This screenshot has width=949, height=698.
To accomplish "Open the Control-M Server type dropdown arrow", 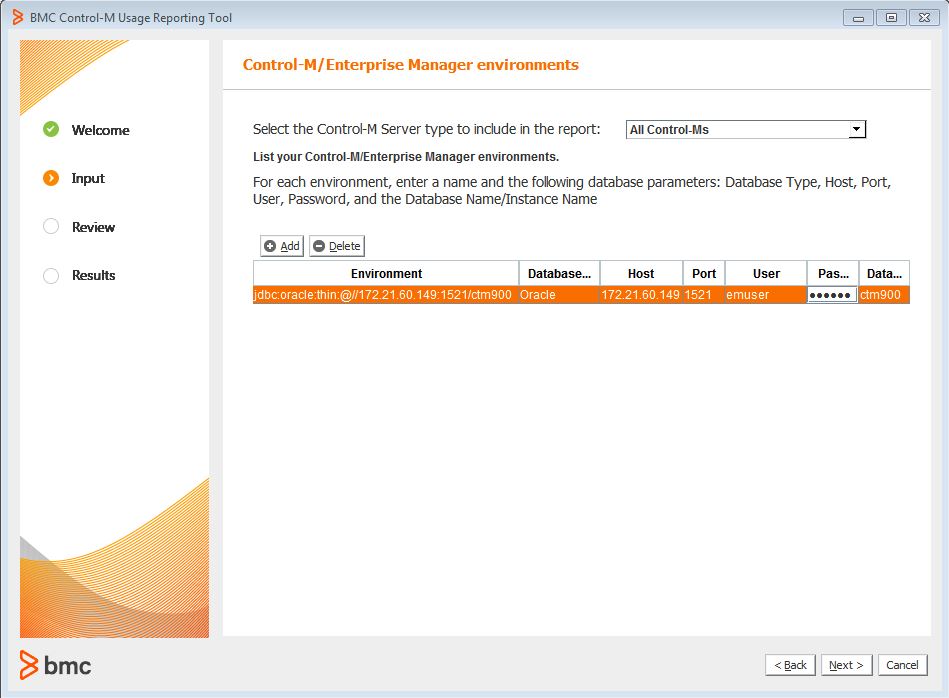I will (x=856, y=129).
